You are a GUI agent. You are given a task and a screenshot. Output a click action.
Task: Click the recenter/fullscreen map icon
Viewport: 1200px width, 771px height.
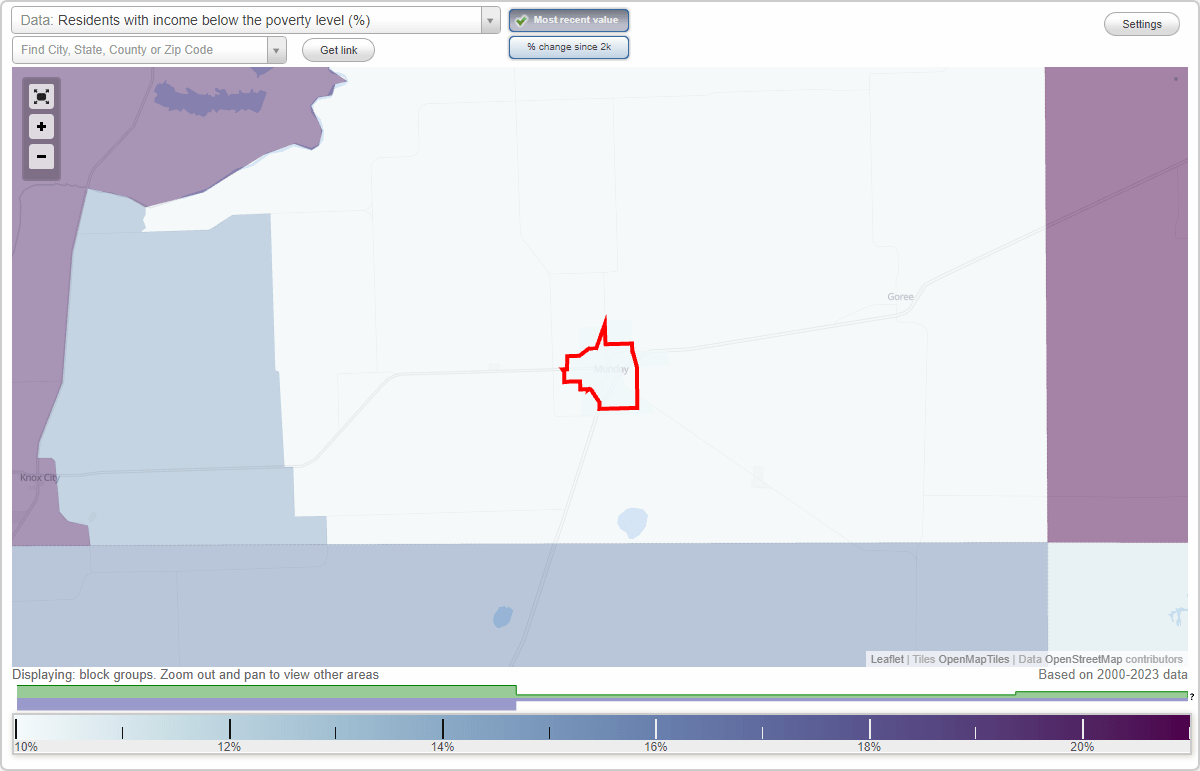(41, 96)
